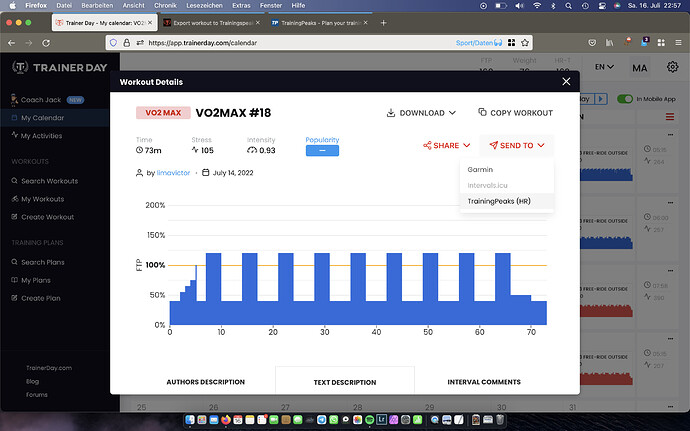Open AUTHORS DESCRIPTION tab

206,382
